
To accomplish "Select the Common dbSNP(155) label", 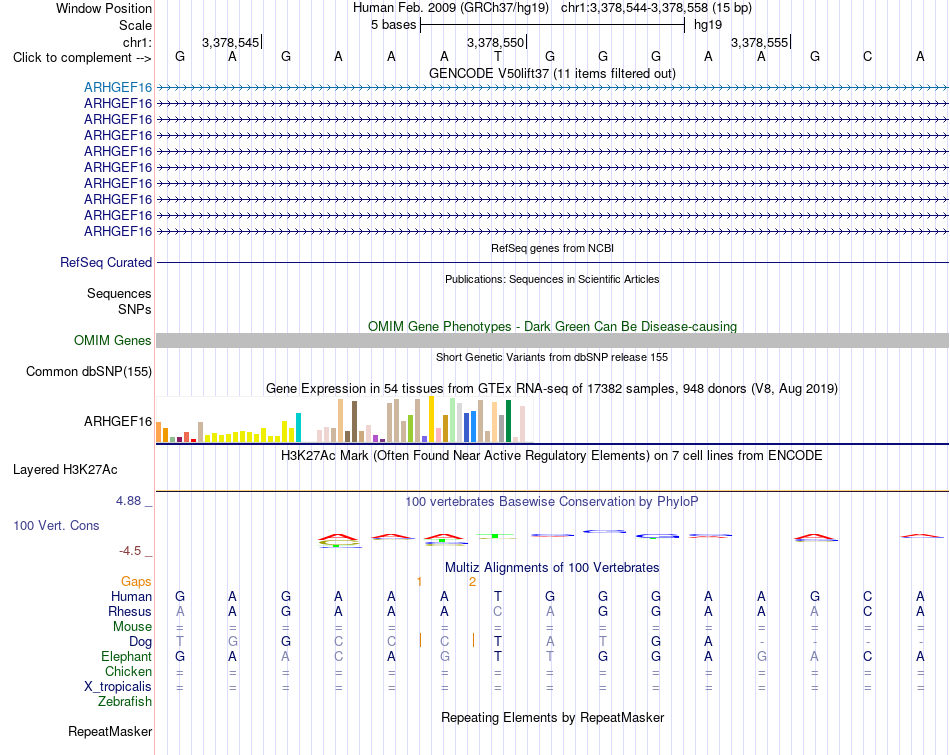I will point(89,371).
